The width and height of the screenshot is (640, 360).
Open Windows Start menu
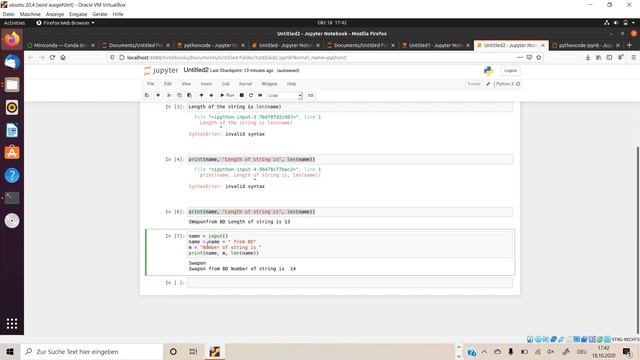(x=10, y=351)
